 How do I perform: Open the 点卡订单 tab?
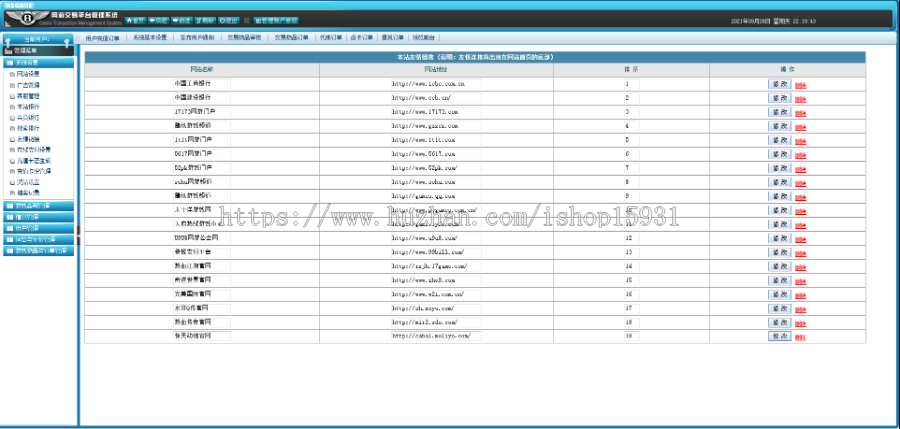362,38
